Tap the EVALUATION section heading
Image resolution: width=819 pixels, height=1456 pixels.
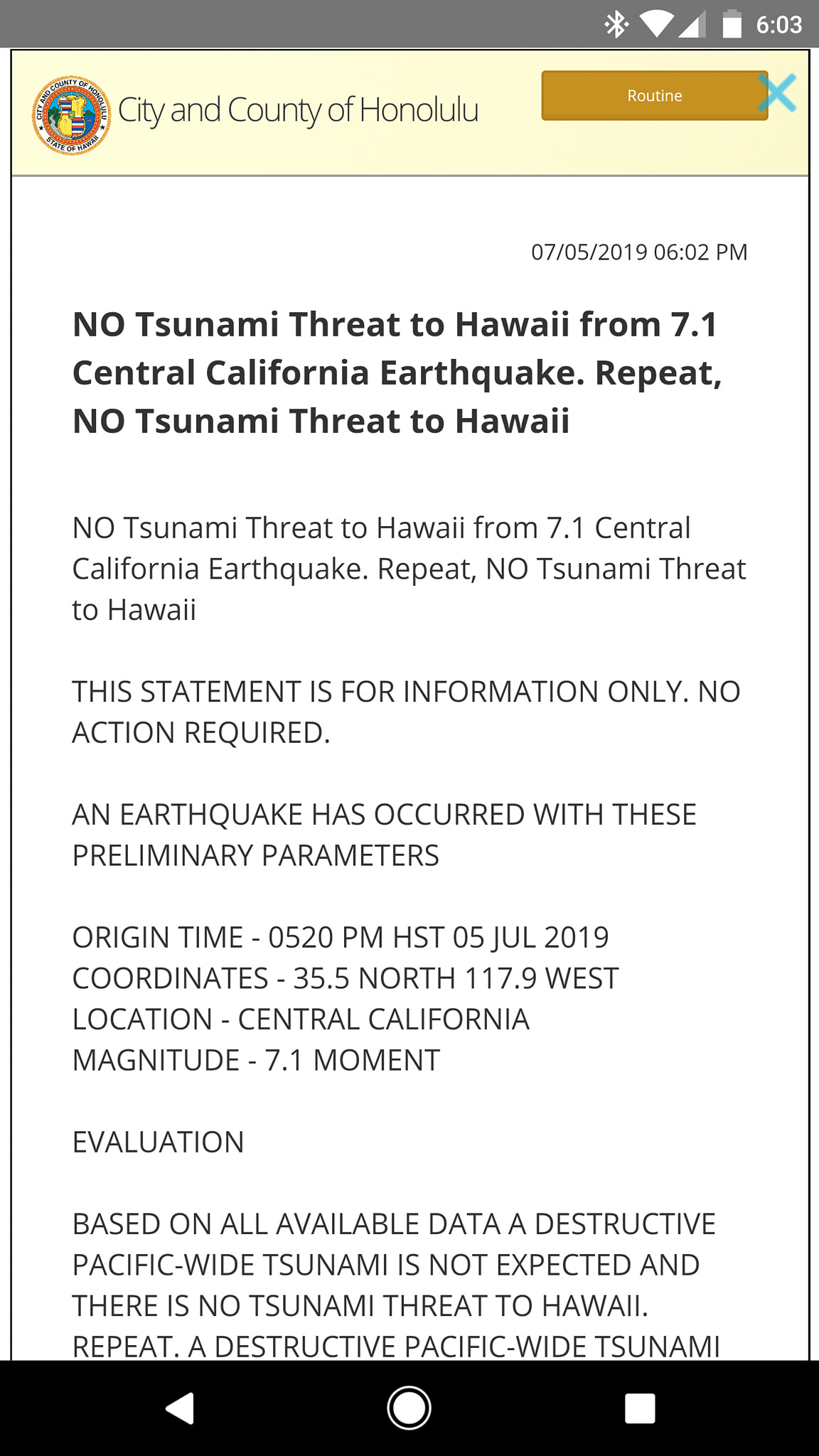[158, 1142]
